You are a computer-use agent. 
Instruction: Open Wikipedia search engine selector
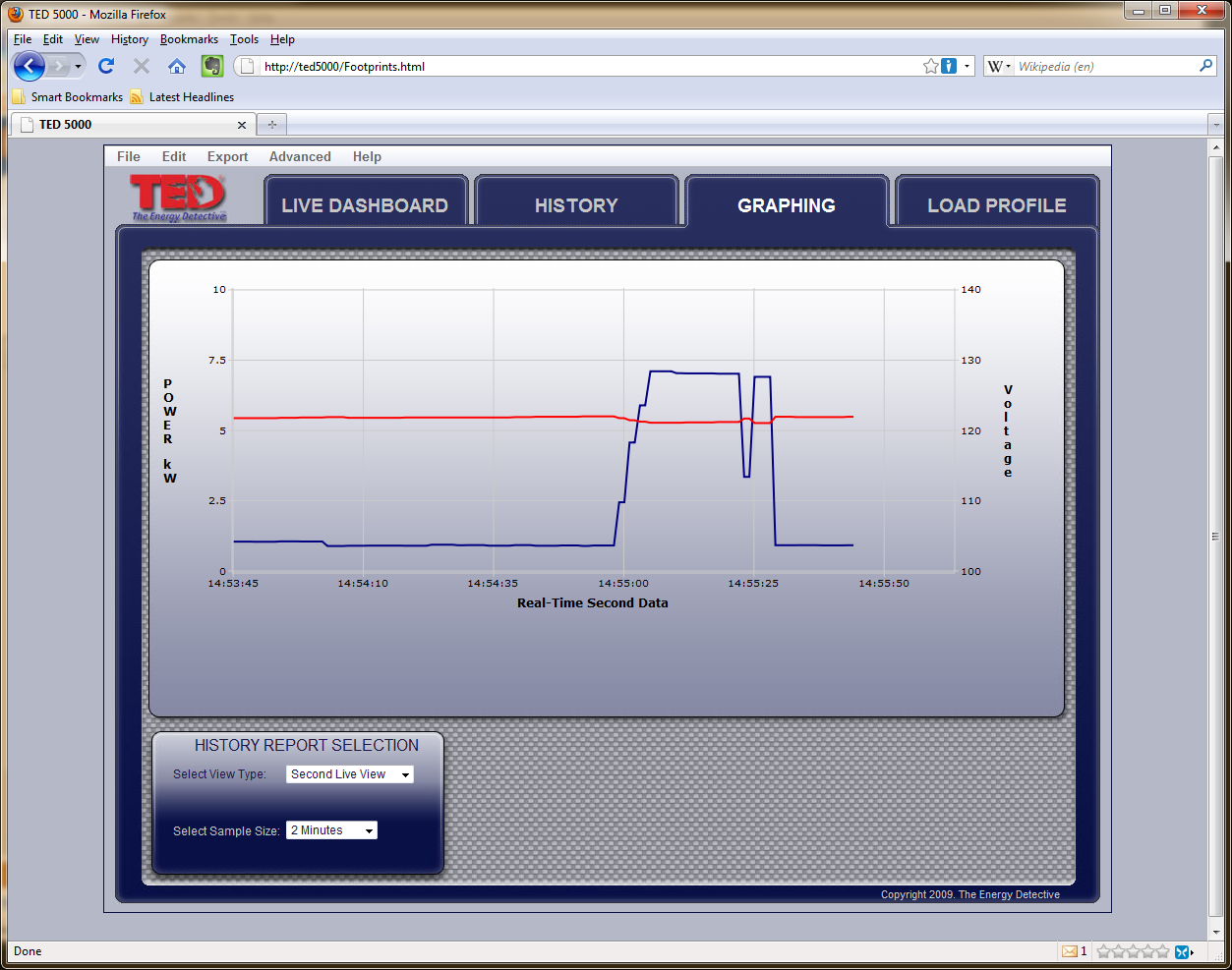[x=999, y=66]
